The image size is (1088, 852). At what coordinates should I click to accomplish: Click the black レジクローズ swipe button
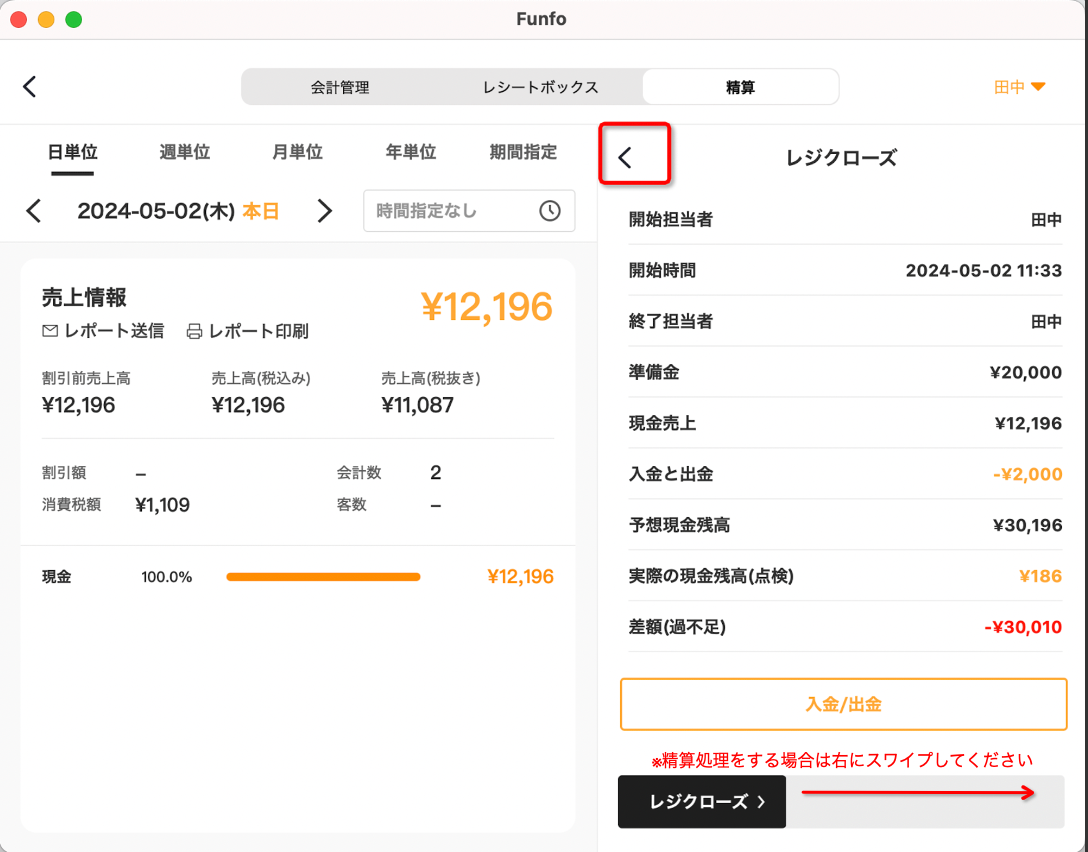pos(702,802)
